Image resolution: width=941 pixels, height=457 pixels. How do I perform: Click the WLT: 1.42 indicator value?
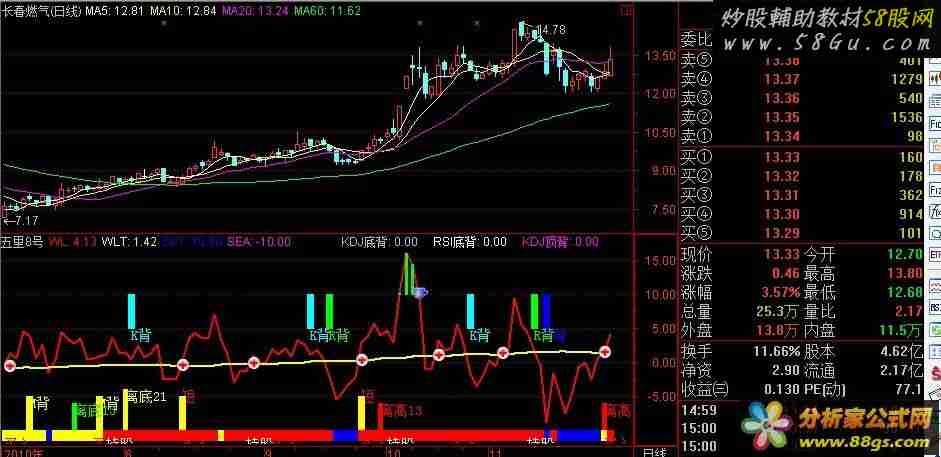[x=129, y=242]
